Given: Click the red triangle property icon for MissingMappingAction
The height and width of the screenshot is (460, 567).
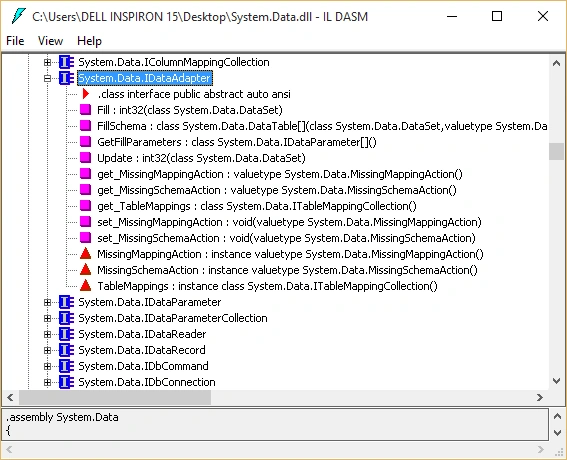Looking at the screenshot, I should point(85,254).
